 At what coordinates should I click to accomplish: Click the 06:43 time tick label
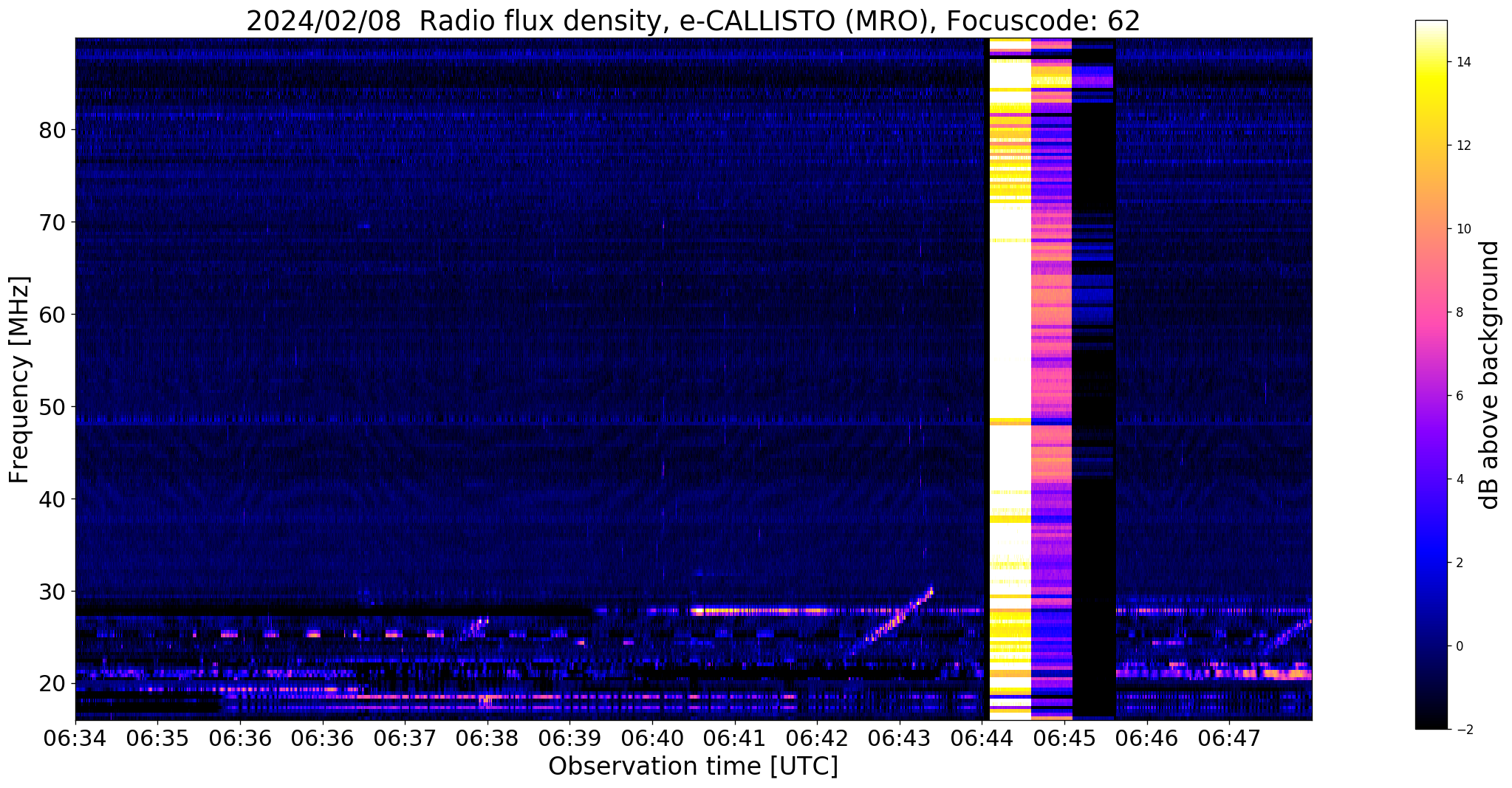[900, 737]
